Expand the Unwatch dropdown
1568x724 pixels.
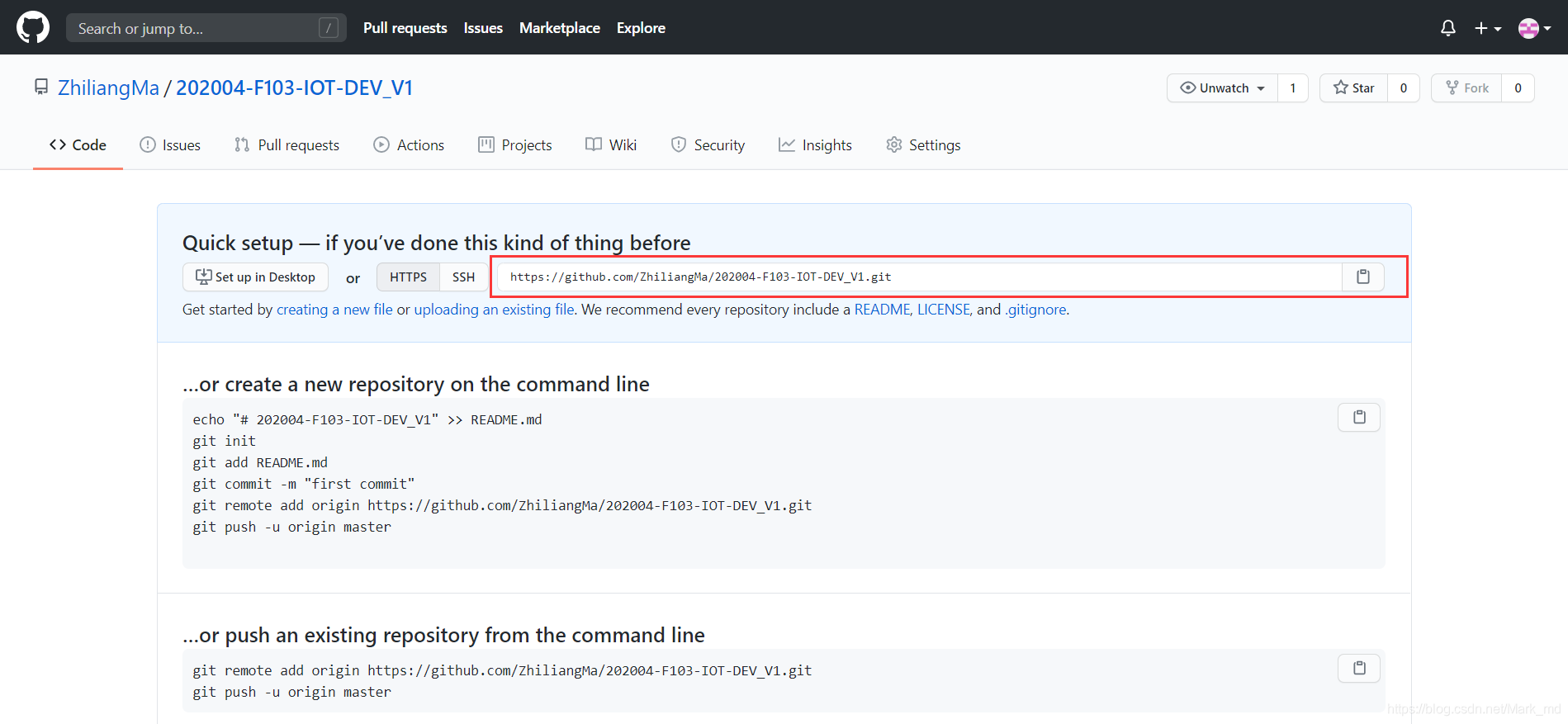click(1223, 88)
